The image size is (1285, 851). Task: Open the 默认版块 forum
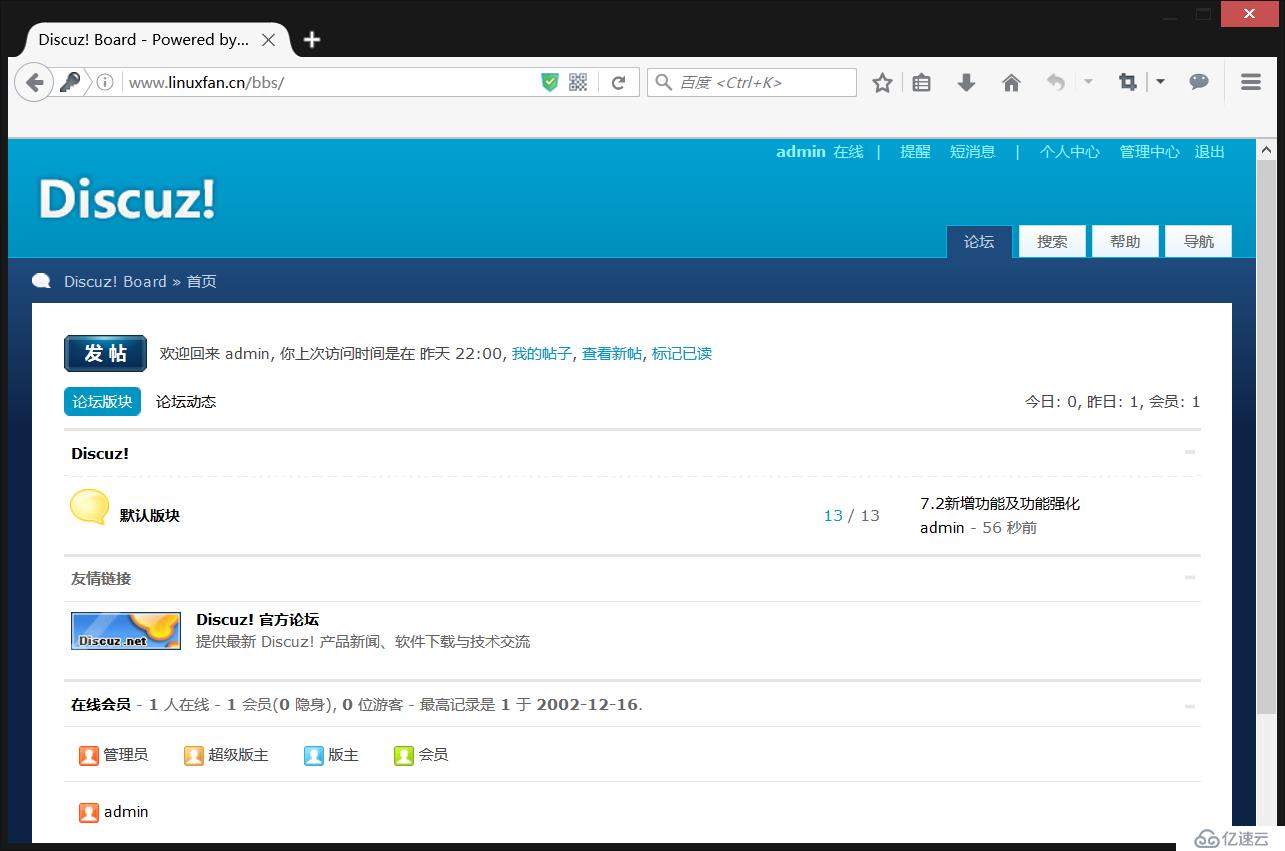pyautogui.click(x=150, y=515)
